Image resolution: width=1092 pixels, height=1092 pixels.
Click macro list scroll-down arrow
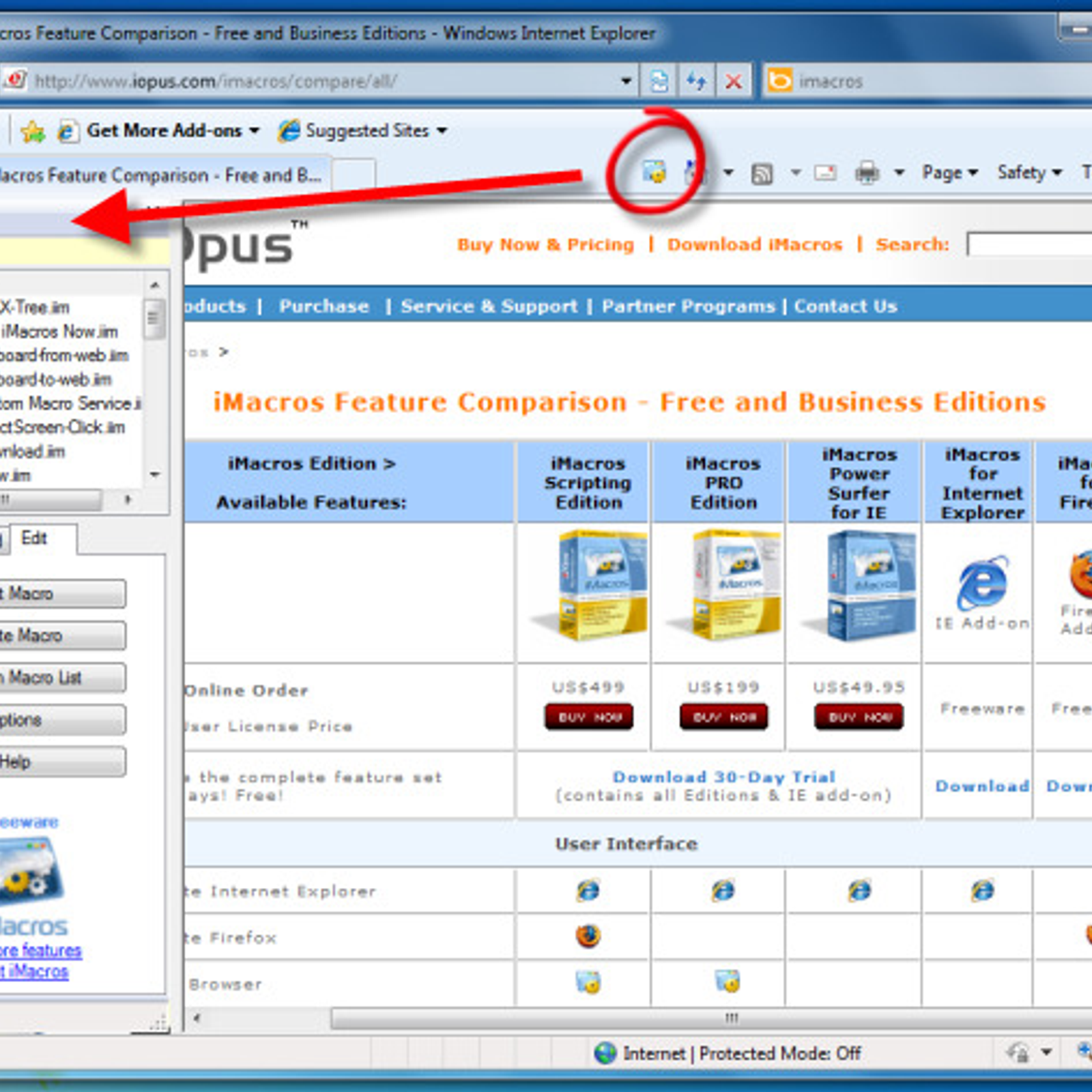155,475
